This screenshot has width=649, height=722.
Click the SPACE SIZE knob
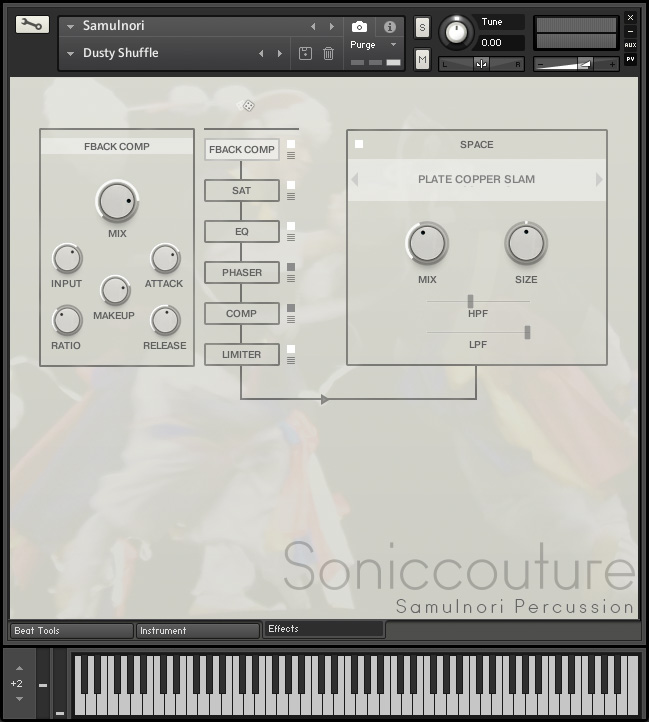coord(526,244)
